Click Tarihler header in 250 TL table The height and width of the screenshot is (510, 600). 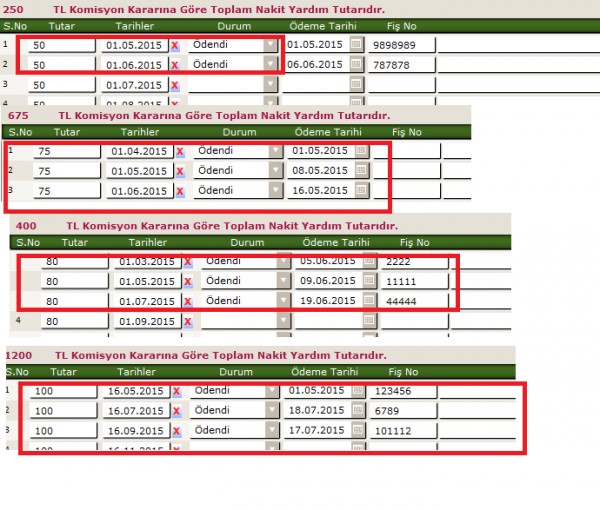point(135,26)
